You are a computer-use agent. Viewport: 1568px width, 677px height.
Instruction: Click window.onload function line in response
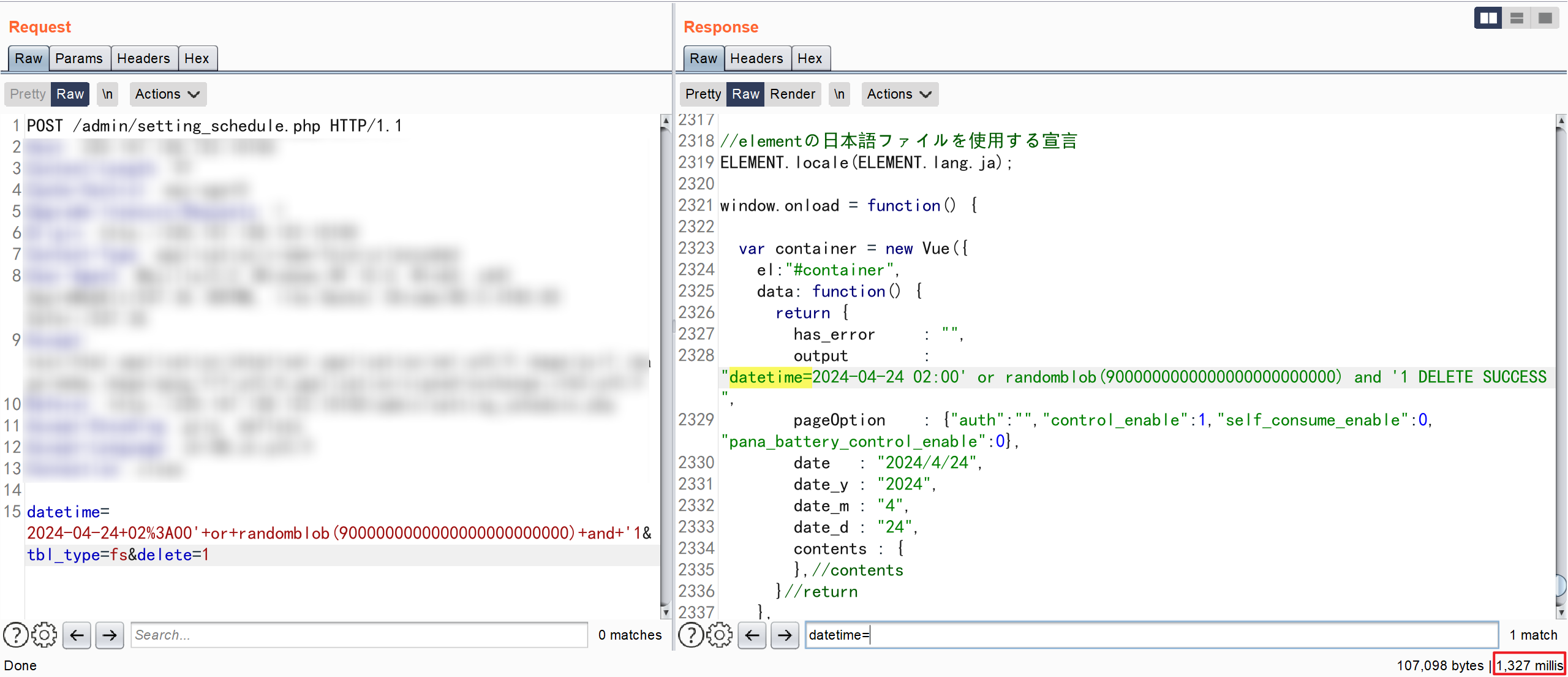click(848, 205)
